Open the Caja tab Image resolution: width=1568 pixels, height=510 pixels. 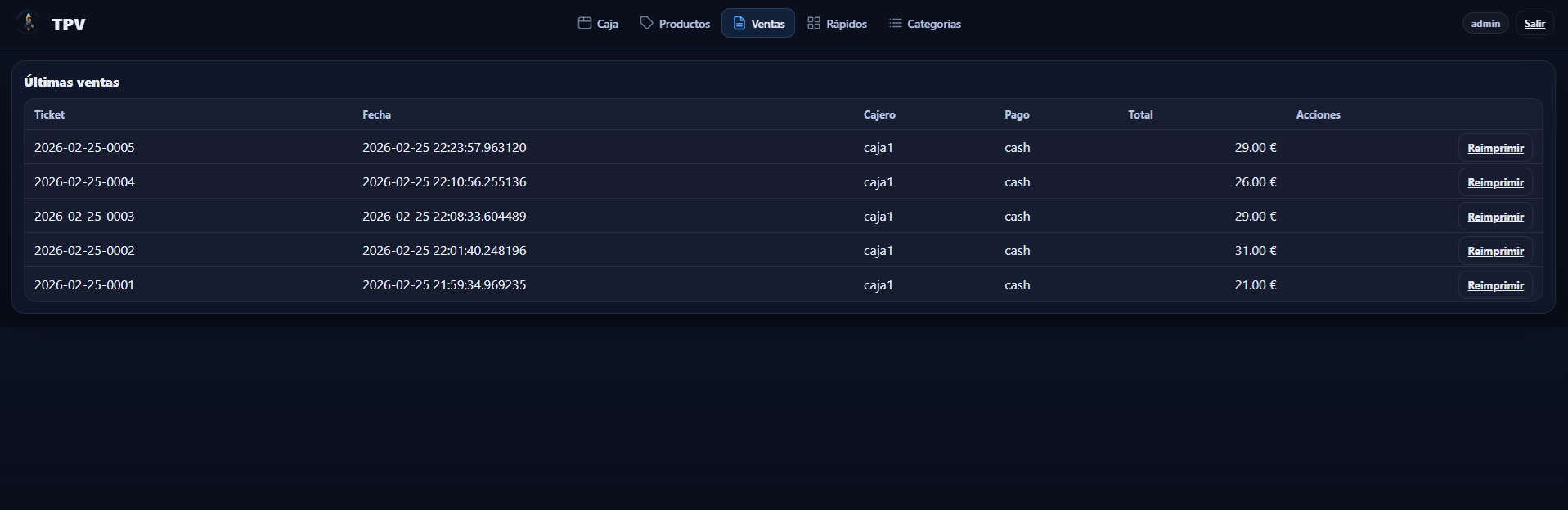598,23
